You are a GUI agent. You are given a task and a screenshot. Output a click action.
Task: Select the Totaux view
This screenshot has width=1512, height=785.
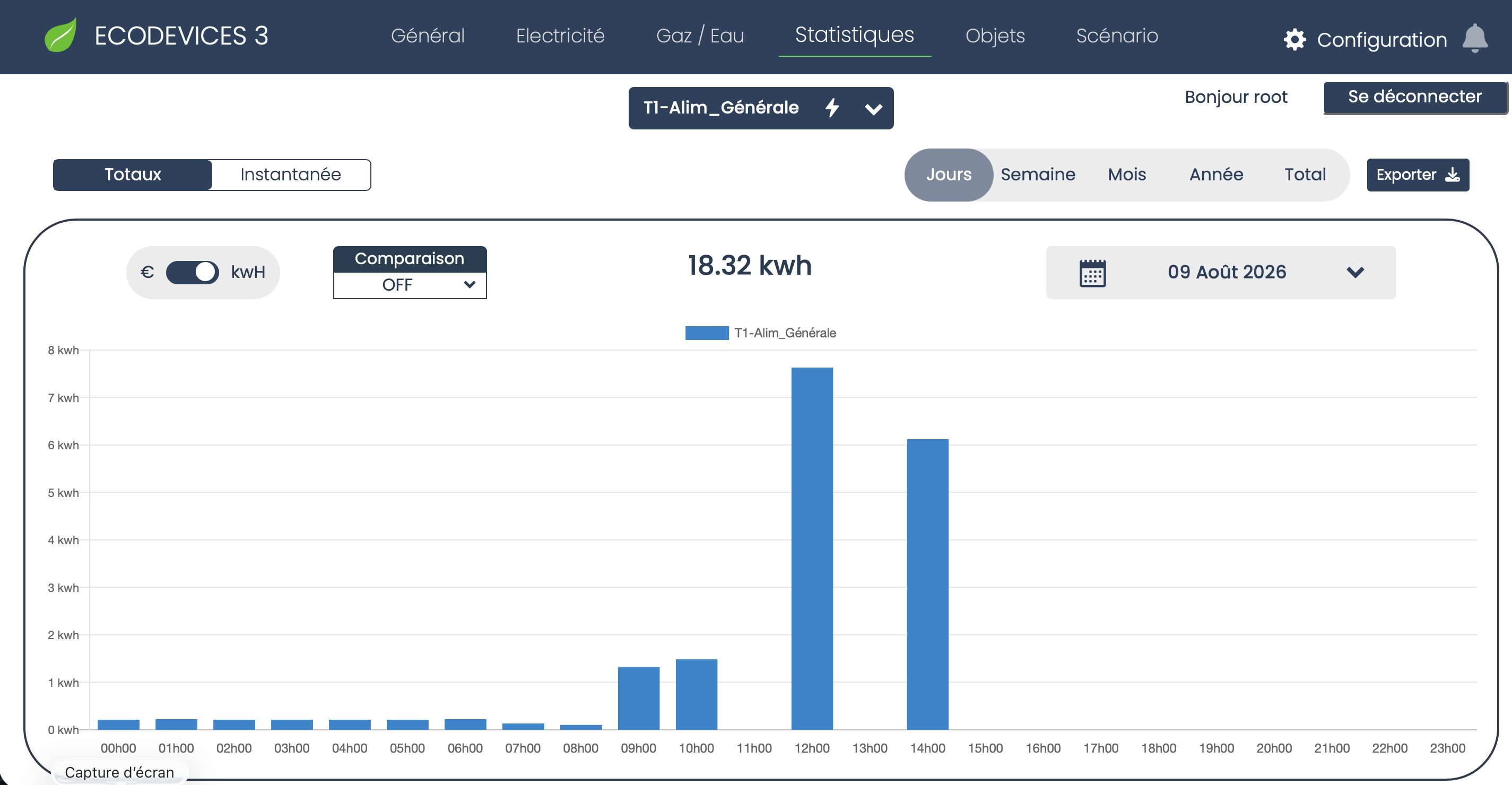tap(133, 175)
